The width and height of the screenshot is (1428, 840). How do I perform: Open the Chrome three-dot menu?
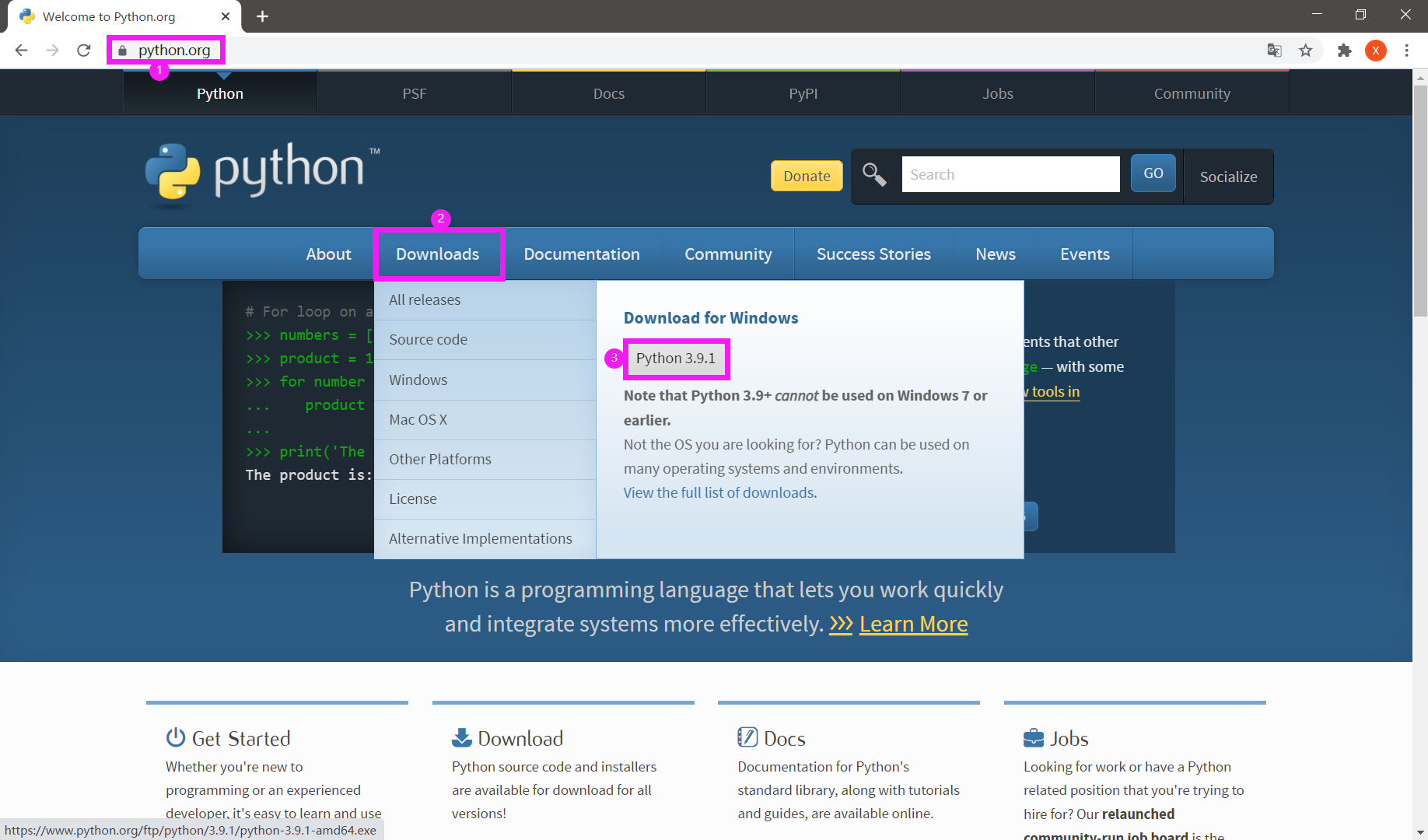click(x=1407, y=51)
